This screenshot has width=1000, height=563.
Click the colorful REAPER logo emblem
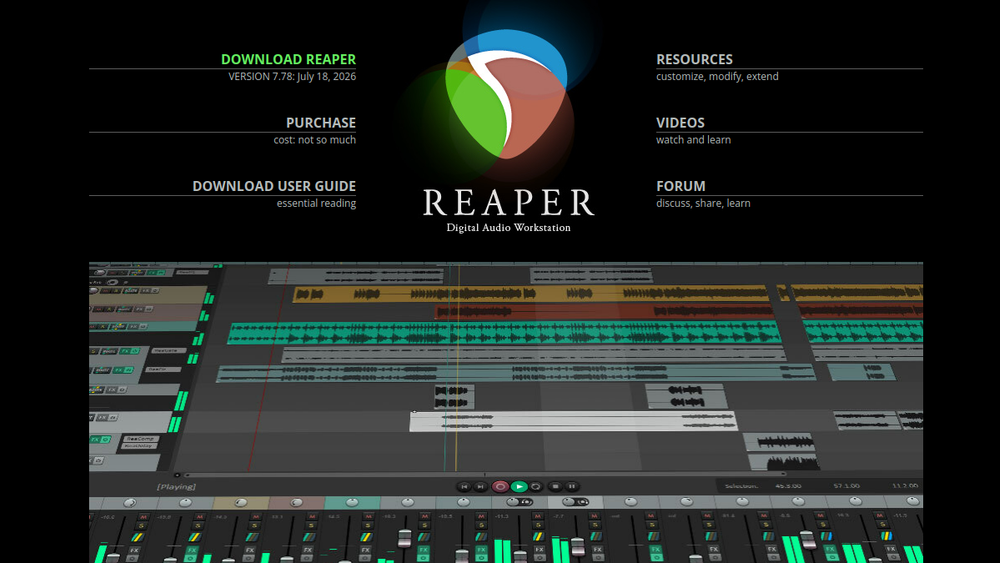tap(506, 94)
